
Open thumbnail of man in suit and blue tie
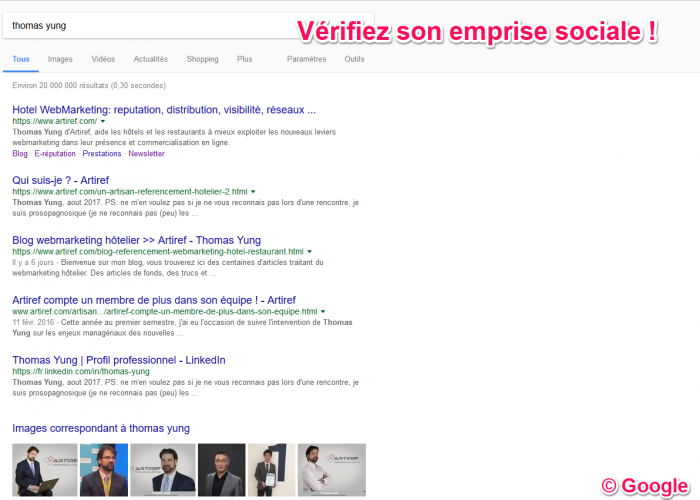pos(163,470)
